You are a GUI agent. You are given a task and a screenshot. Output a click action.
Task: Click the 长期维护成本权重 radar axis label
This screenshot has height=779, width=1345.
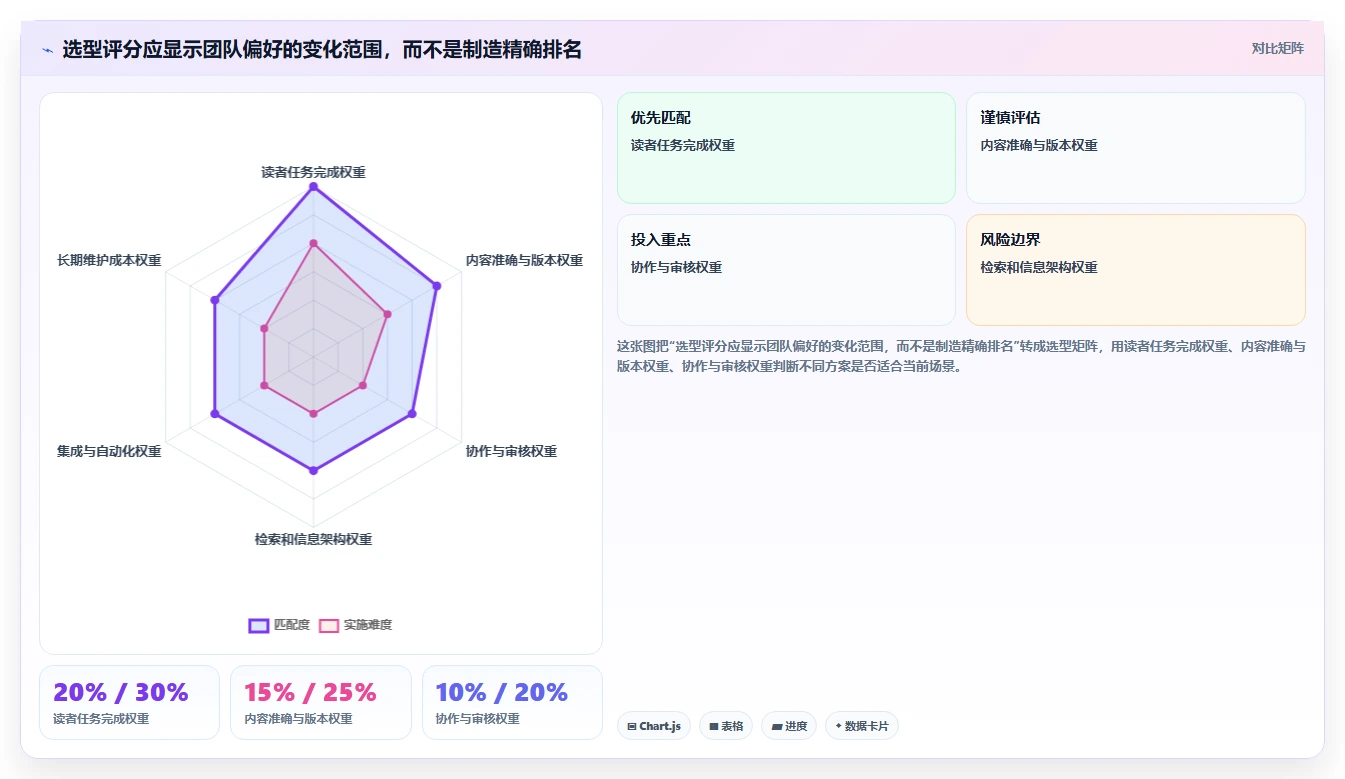(109, 260)
